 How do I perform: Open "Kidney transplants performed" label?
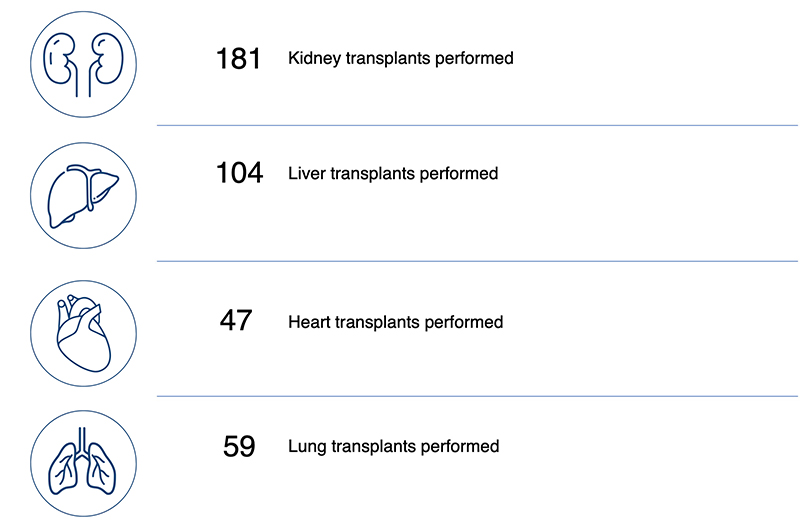400,59
